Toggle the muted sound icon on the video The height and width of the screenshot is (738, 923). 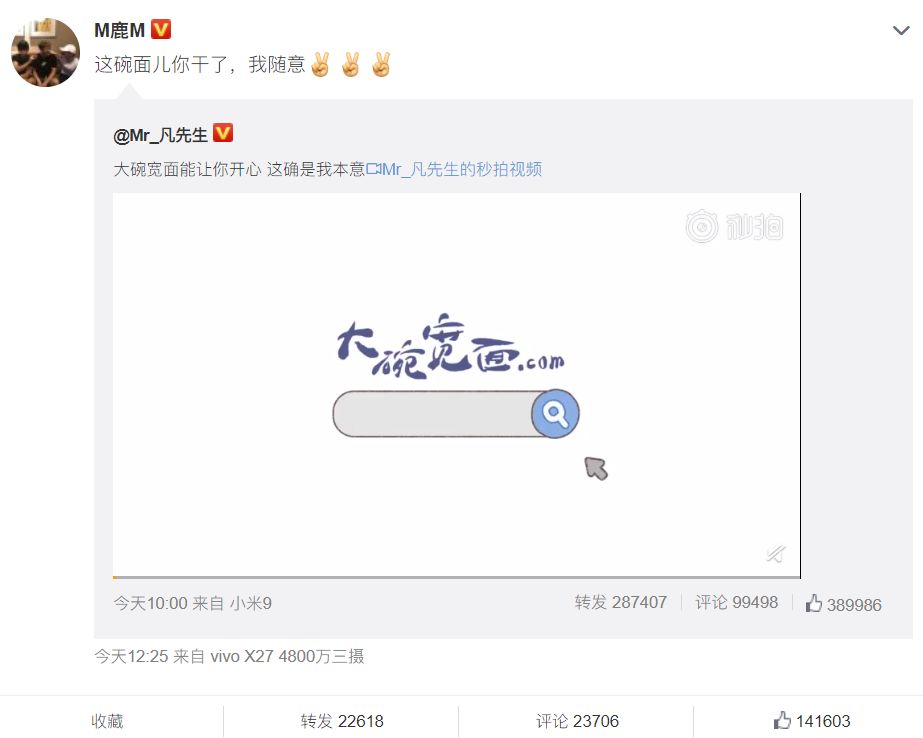pos(776,554)
